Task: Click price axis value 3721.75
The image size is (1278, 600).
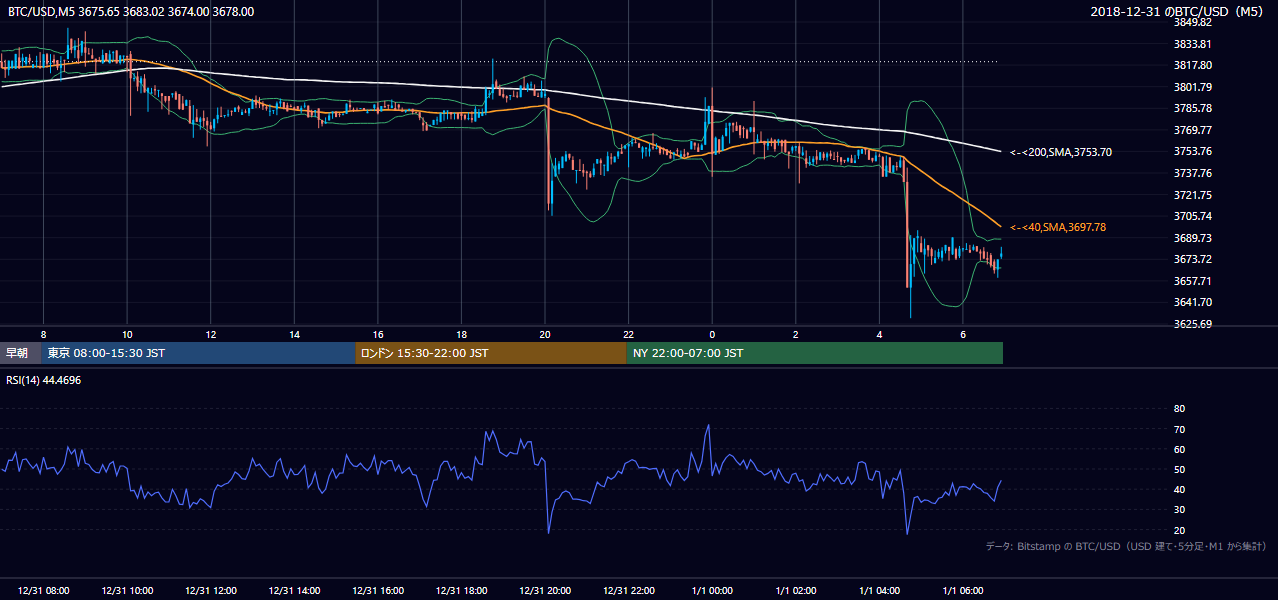Action: click(1193, 195)
